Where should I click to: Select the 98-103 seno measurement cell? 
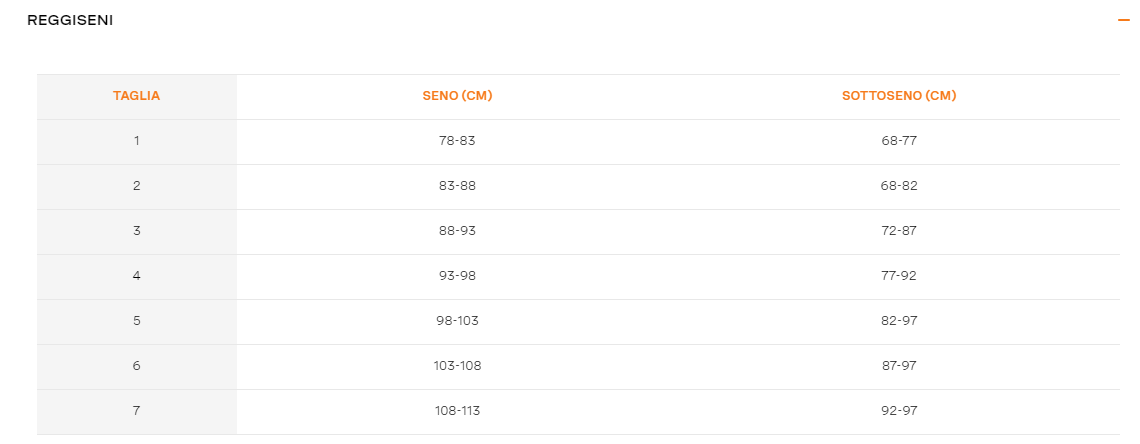pos(457,321)
